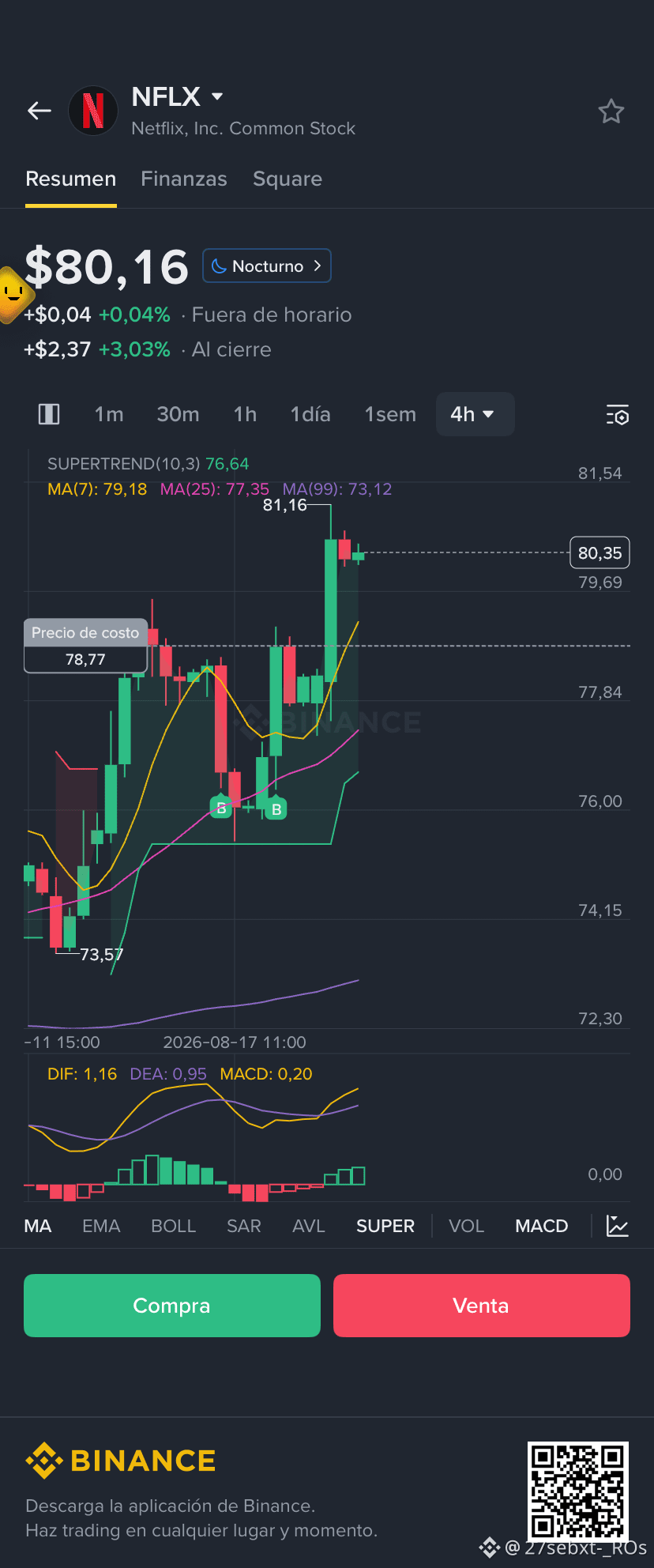The image size is (654, 1568).
Task: Tap the Netflix logo icon
Action: 93,111
